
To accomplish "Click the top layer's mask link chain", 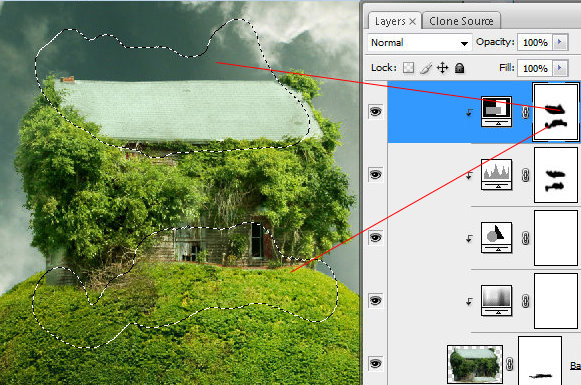I will click(x=525, y=112).
